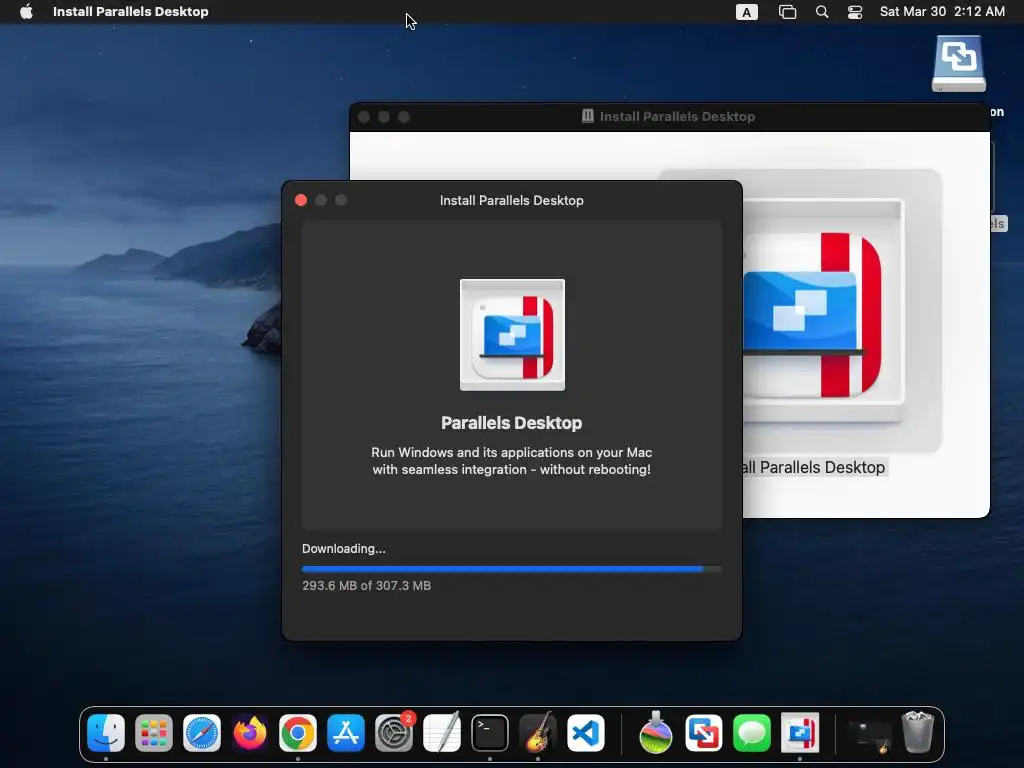Open the Stage Manager windows icon
The image size is (1024, 768).
788,12
